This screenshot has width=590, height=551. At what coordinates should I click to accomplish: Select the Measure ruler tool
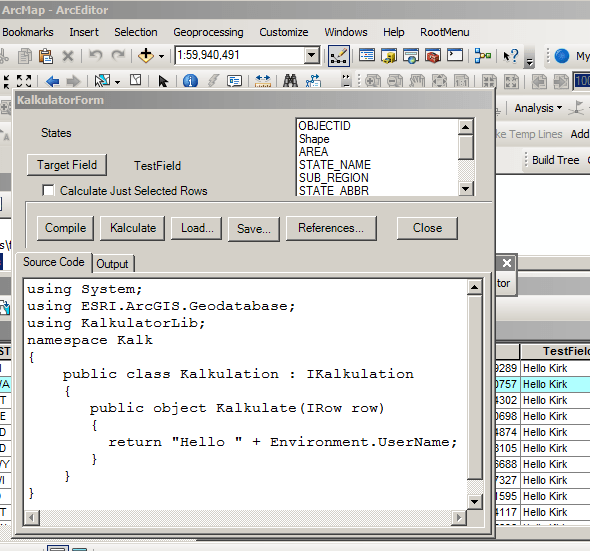263,81
